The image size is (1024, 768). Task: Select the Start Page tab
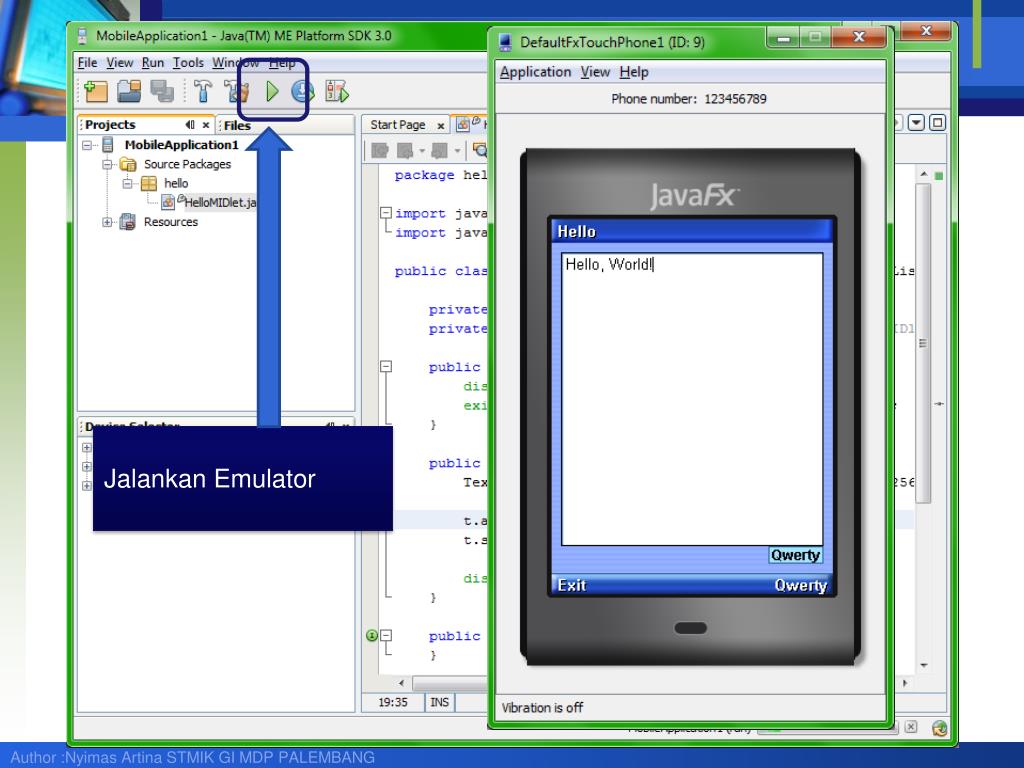coord(397,125)
